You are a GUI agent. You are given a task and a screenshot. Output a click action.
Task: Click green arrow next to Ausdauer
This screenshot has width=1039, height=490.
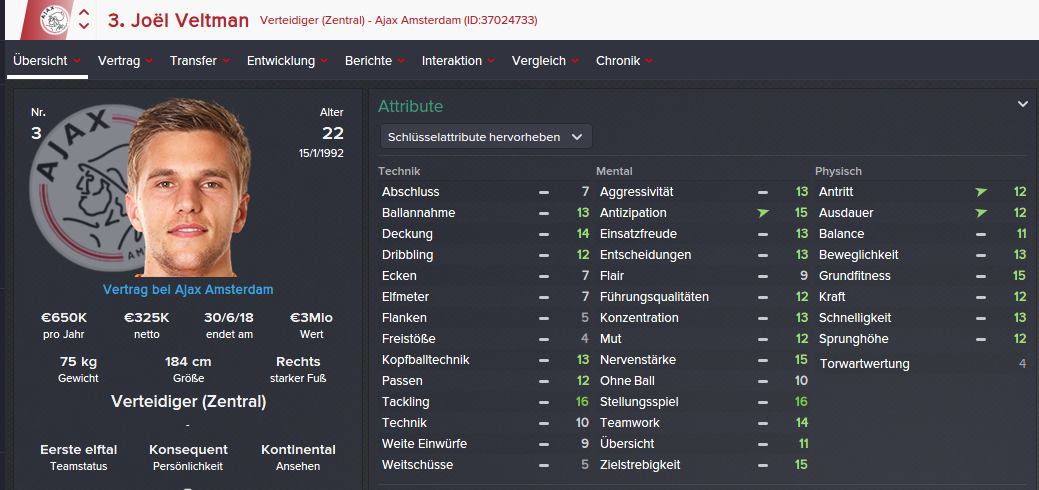981,213
